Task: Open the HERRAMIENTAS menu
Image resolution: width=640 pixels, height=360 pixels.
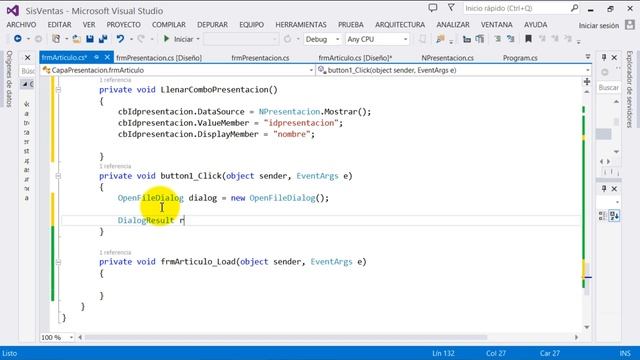Action: 301,25
